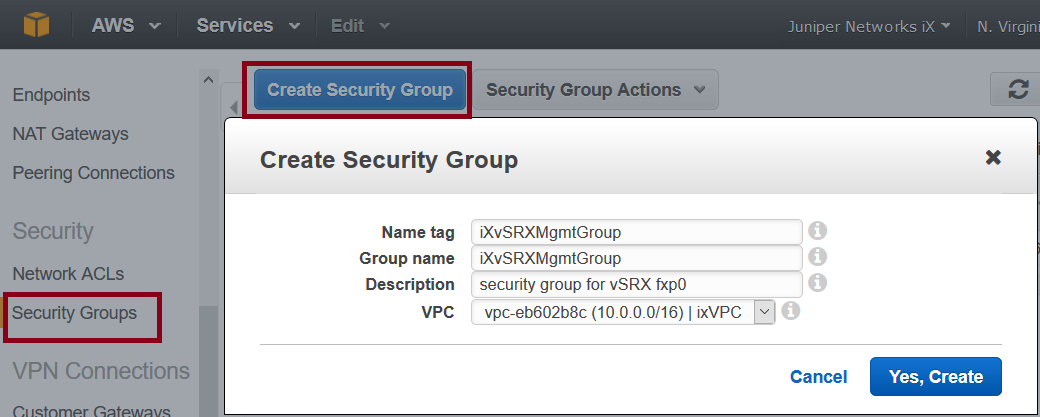Expand the Security Group Actions dropdown

[x=595, y=90]
